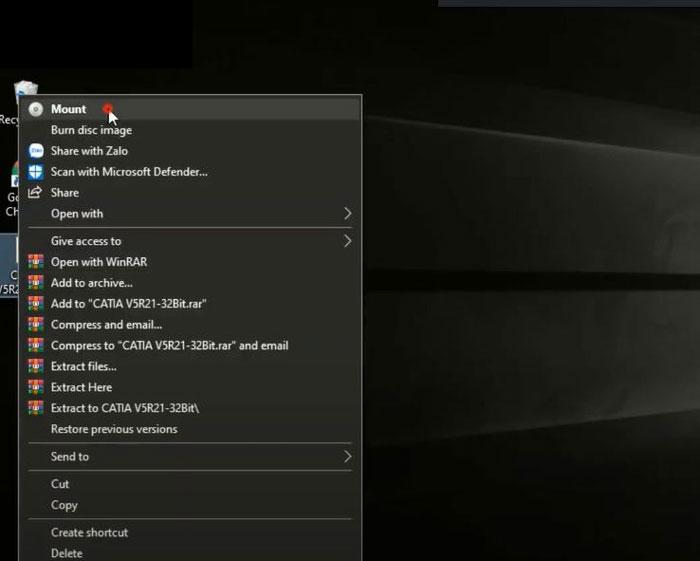Select Compress and email option
Viewport: 700px width, 561px height.
point(106,325)
